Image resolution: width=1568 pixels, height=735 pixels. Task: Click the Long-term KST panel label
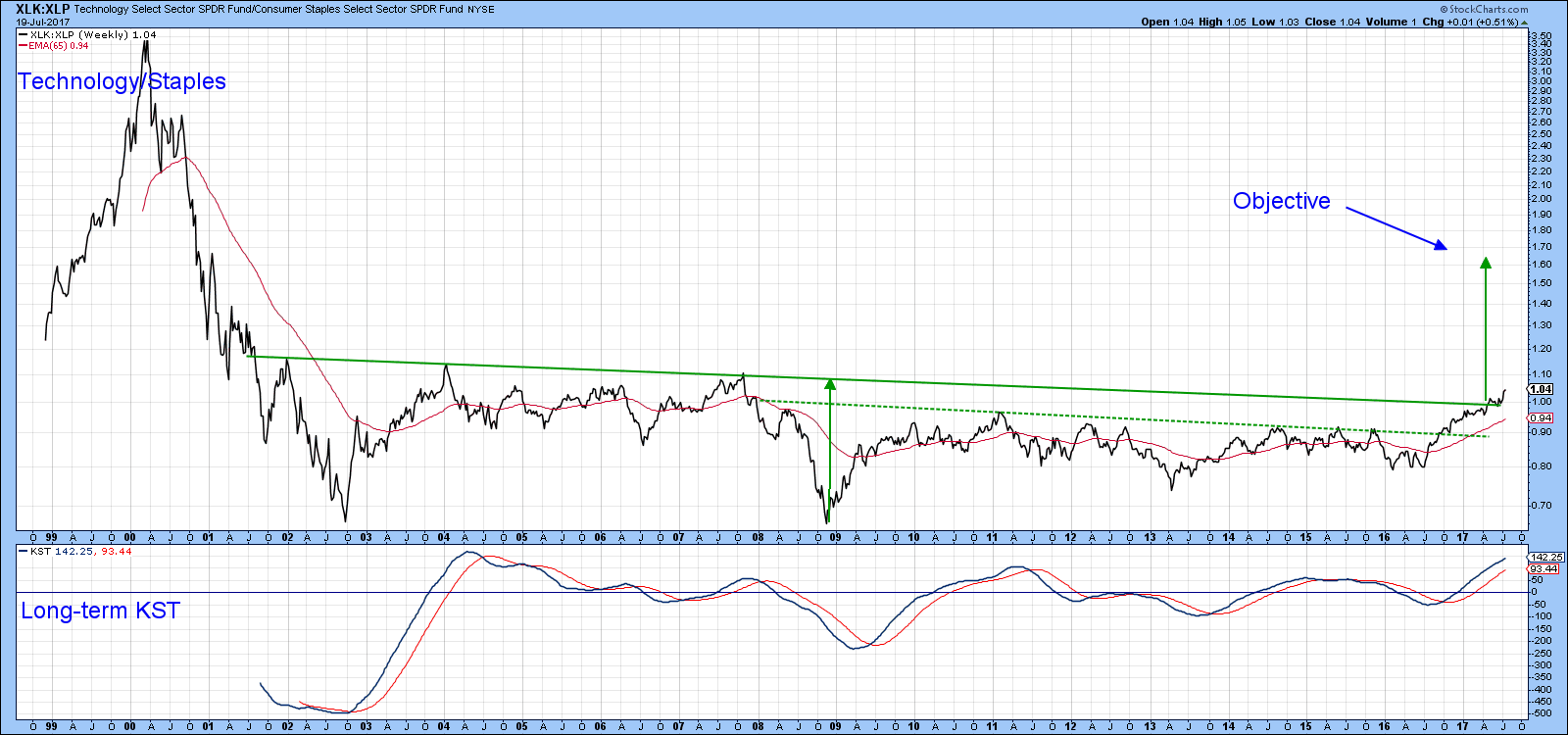[x=100, y=611]
